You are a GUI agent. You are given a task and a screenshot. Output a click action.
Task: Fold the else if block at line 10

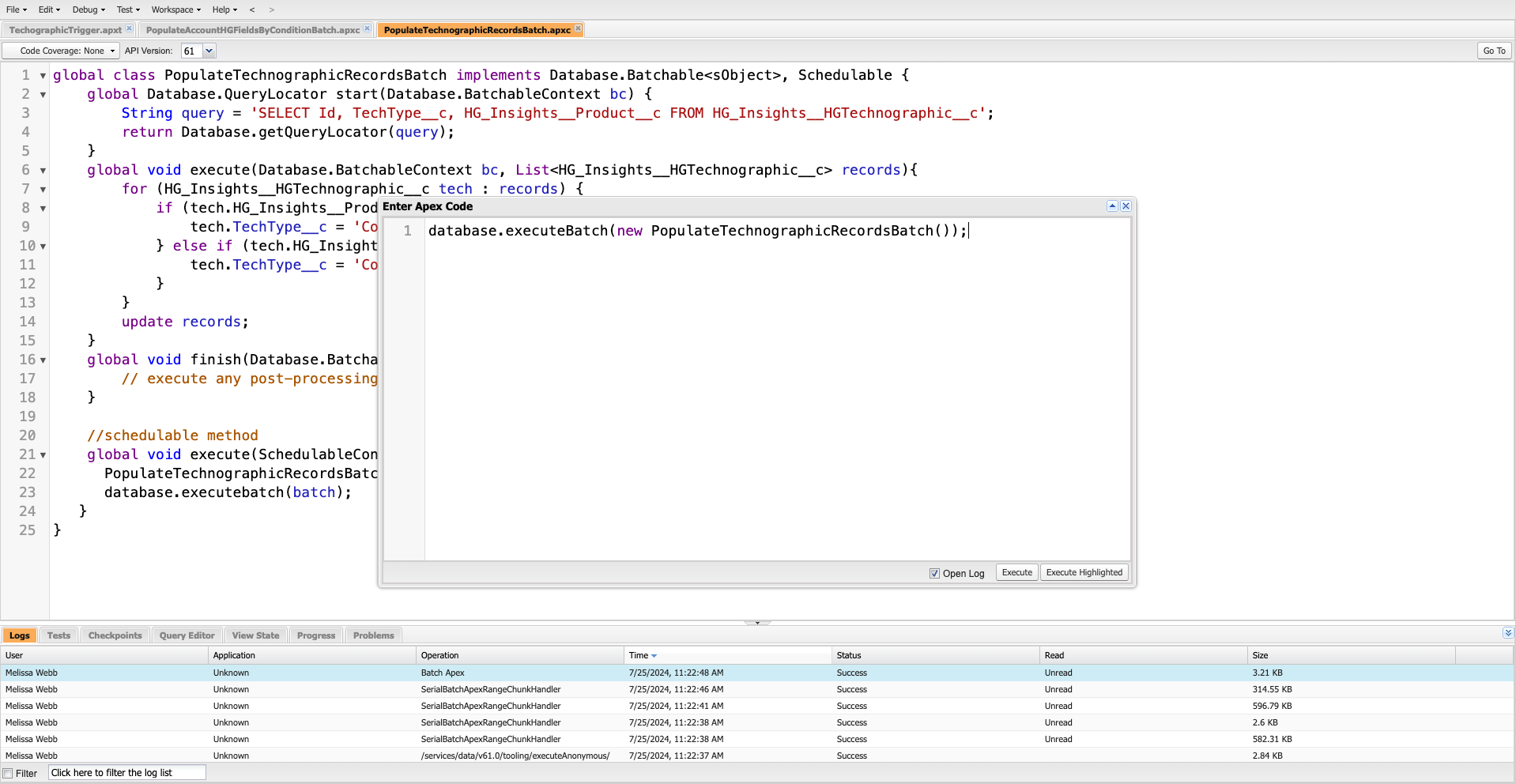tap(43, 247)
